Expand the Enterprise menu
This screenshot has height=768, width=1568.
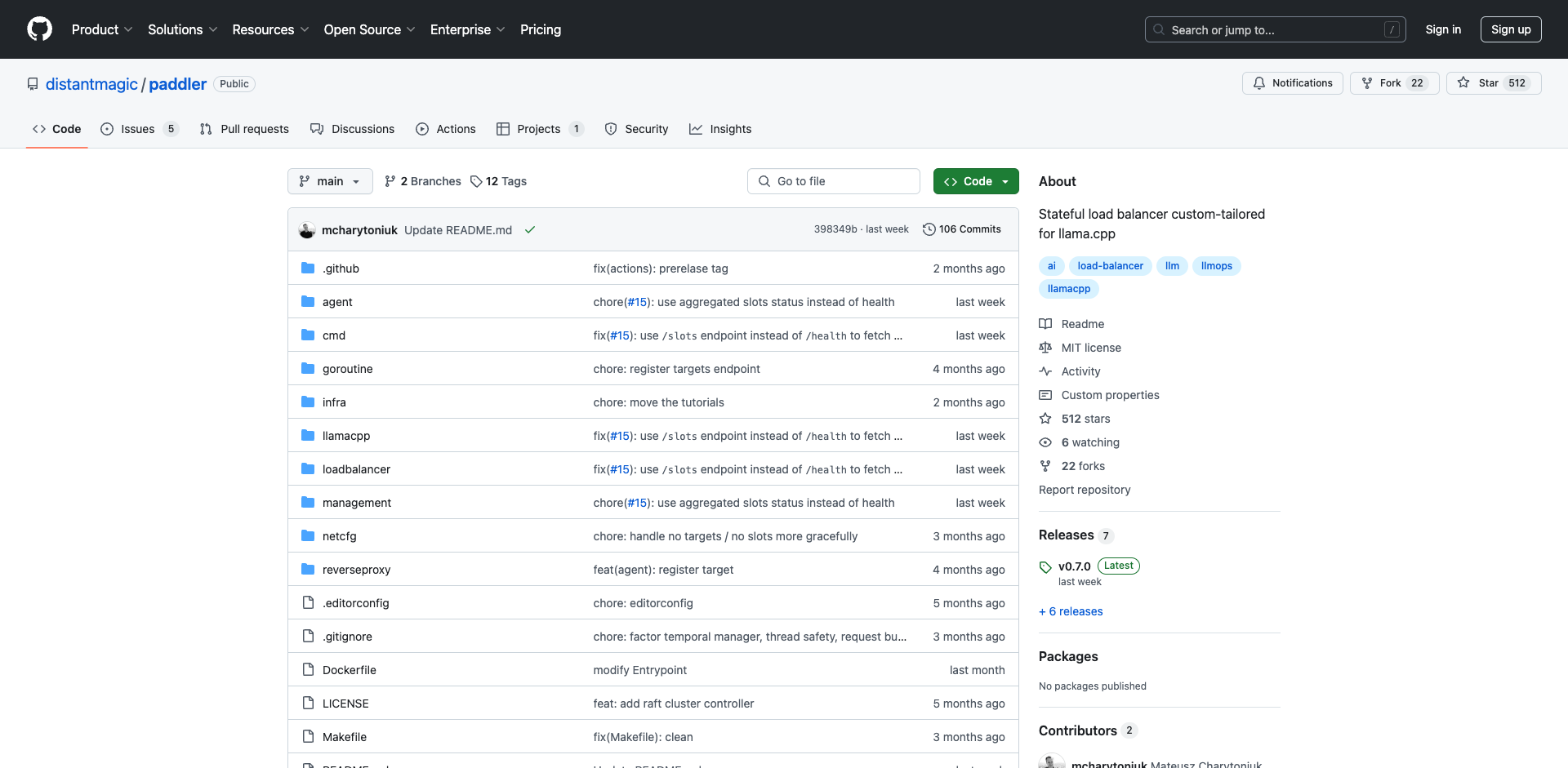(x=468, y=29)
